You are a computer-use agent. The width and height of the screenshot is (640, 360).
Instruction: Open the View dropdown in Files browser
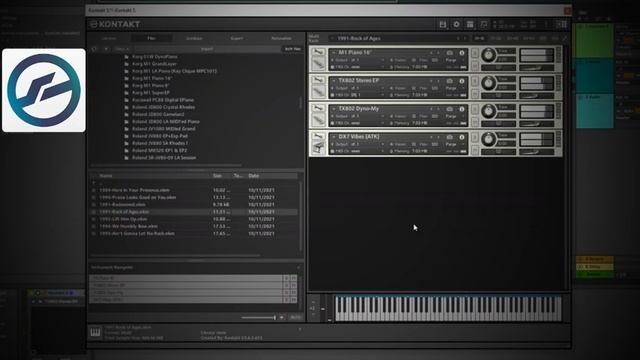[x=122, y=49]
